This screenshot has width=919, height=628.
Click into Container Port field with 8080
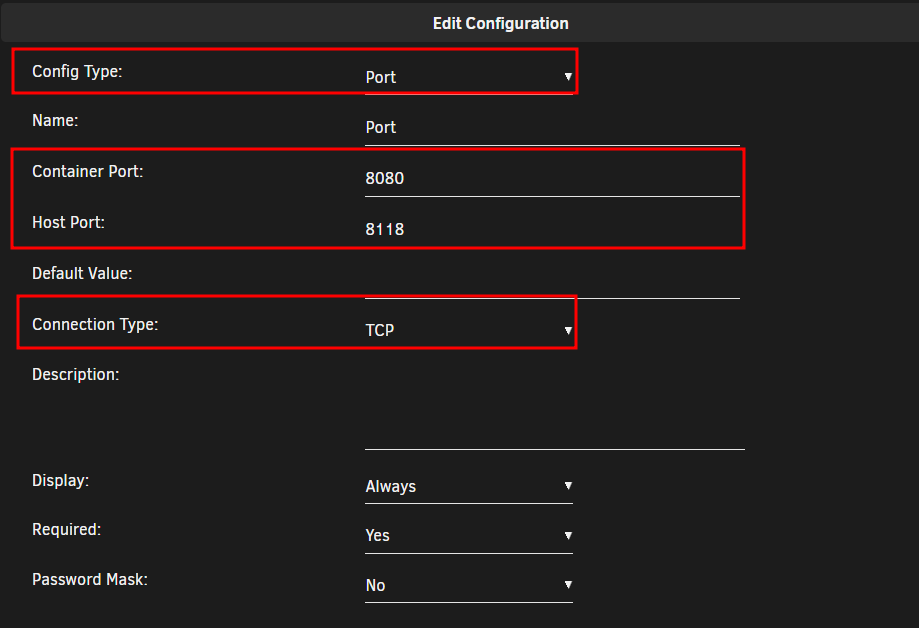click(552, 179)
